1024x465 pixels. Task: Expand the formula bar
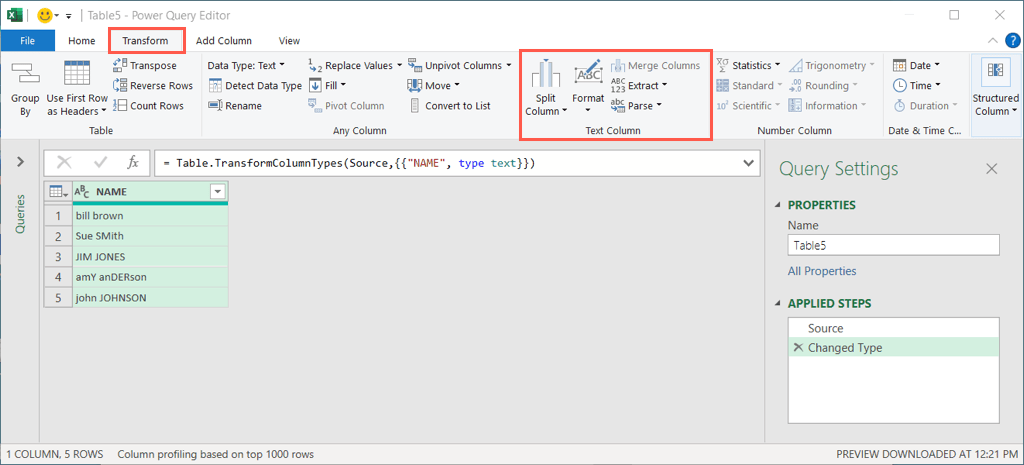(749, 163)
